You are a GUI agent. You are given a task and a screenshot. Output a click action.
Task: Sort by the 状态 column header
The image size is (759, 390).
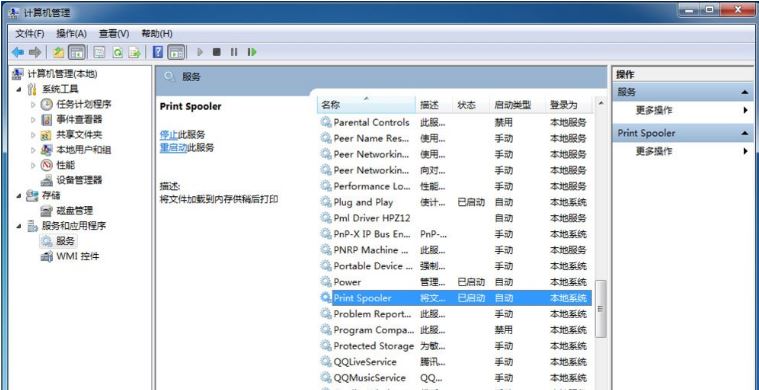tap(472, 105)
